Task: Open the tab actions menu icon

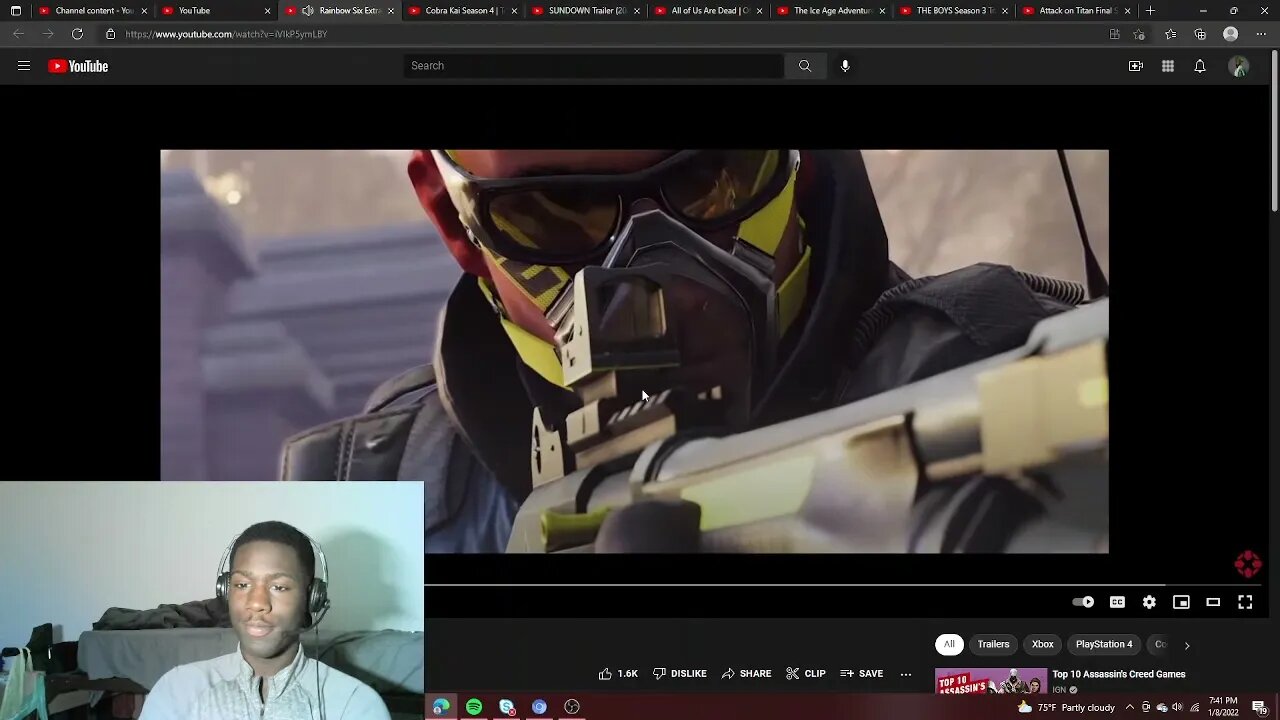Action: [15, 11]
